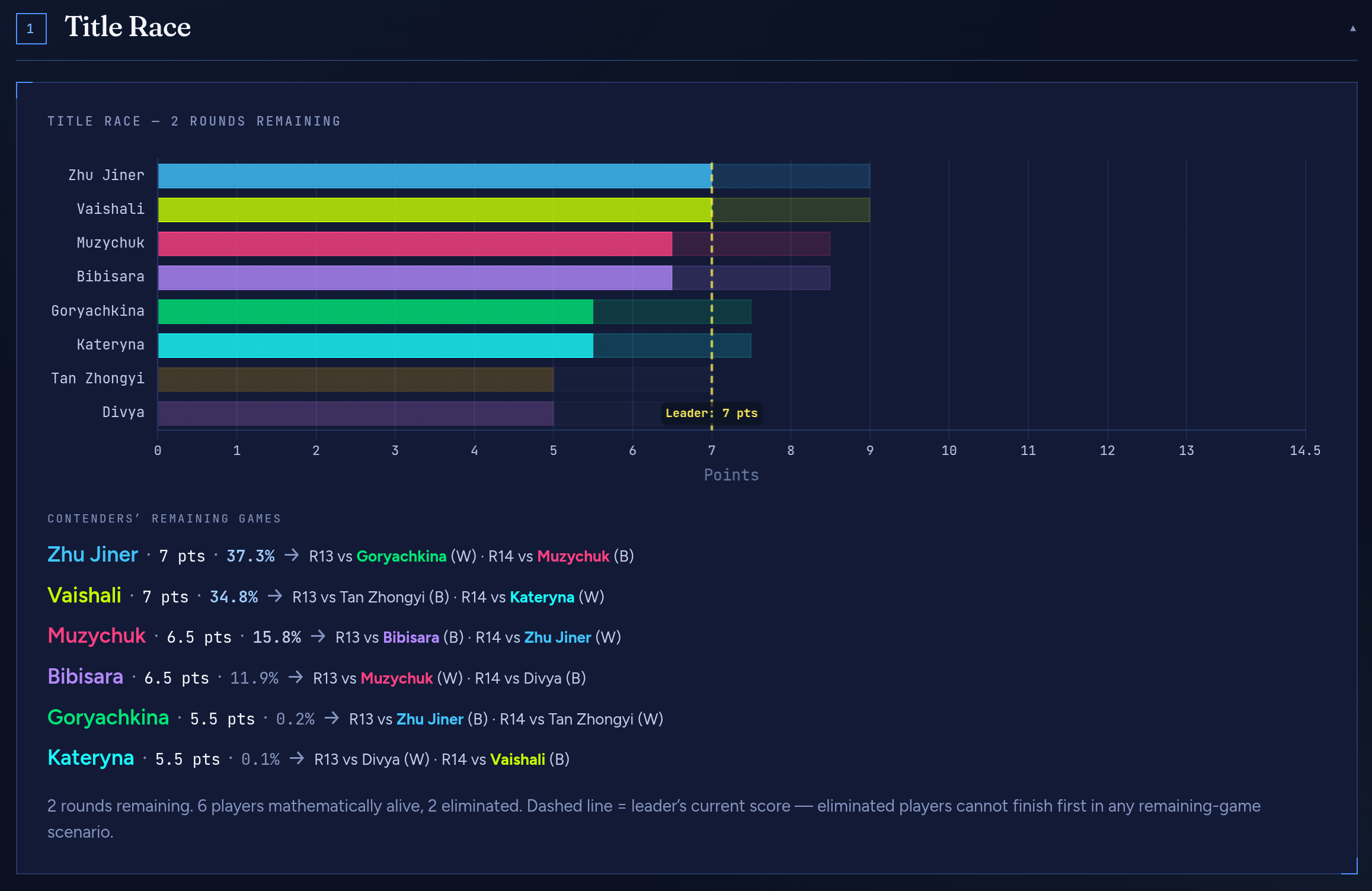Select Bibisara's purple score bar
This screenshot has height=891, width=1372.
pyautogui.click(x=415, y=277)
